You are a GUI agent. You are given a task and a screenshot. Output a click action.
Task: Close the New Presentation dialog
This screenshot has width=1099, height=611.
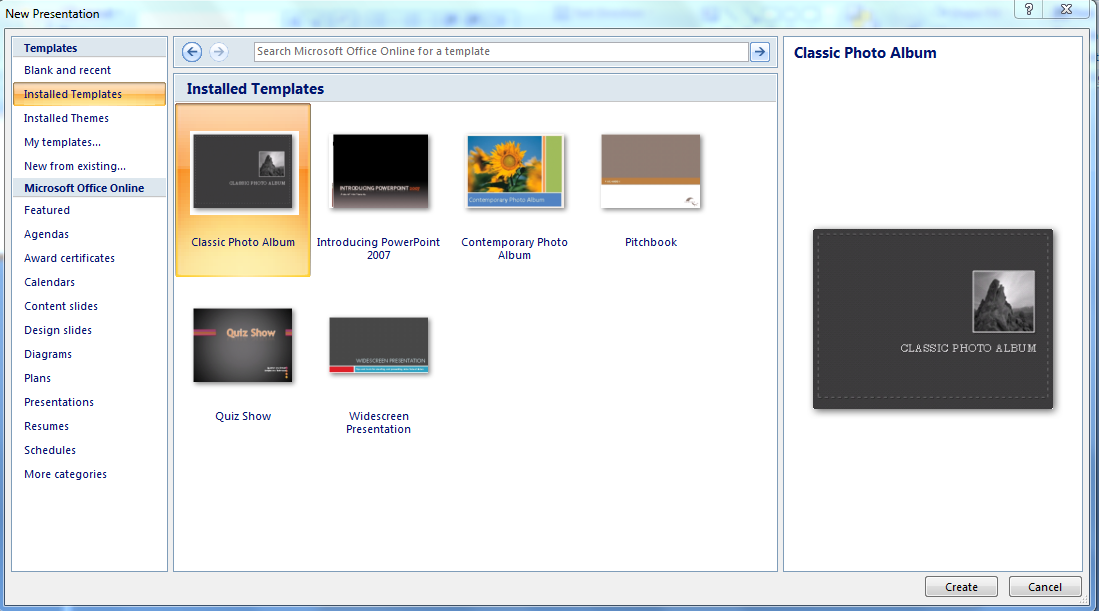1066,9
